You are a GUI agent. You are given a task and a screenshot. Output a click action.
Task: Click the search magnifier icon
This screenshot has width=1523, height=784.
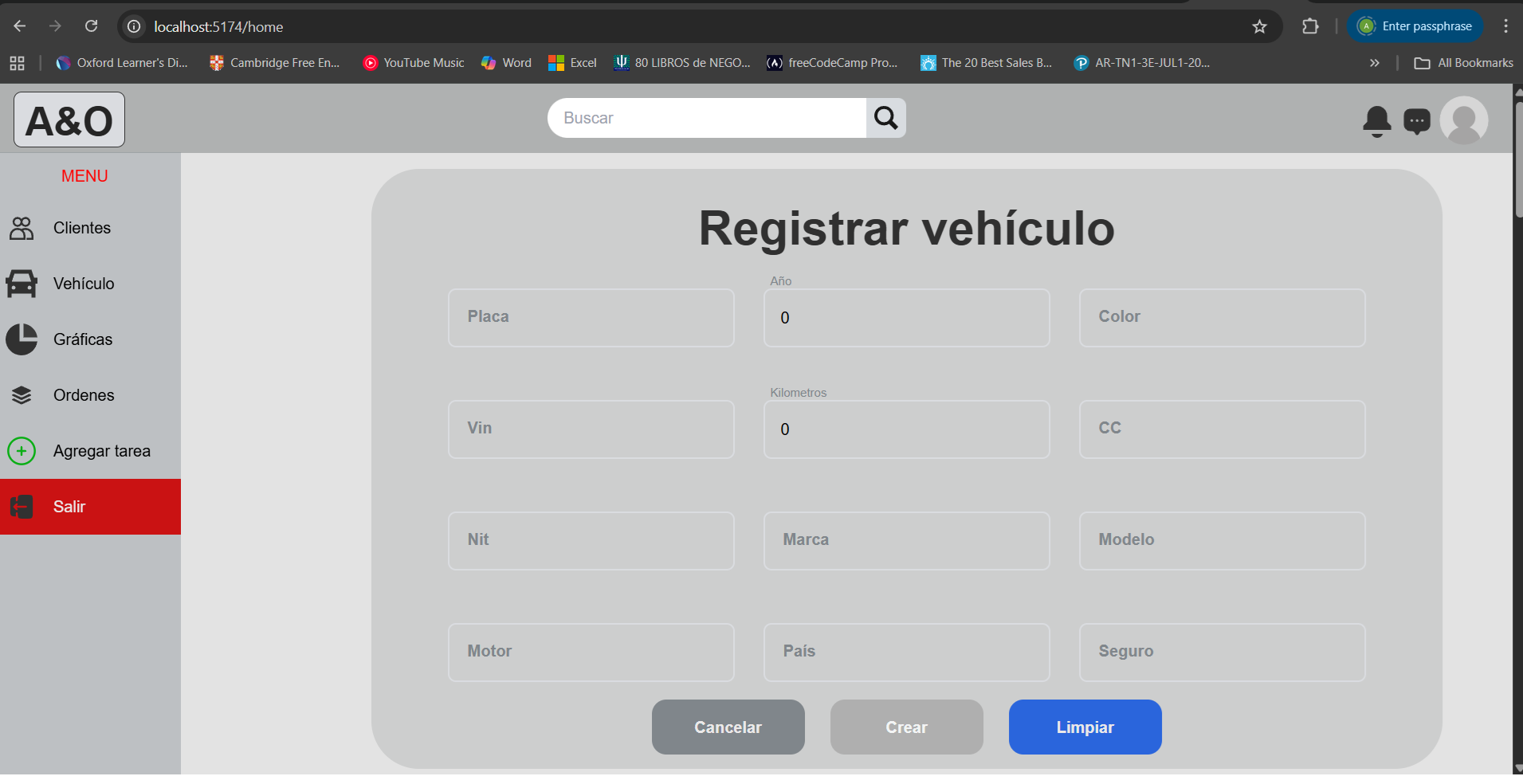click(885, 117)
